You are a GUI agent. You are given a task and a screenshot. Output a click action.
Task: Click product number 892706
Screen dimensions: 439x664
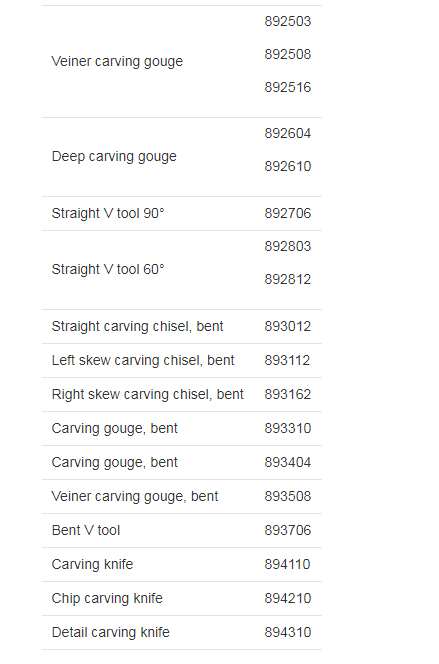pyautogui.click(x=287, y=213)
